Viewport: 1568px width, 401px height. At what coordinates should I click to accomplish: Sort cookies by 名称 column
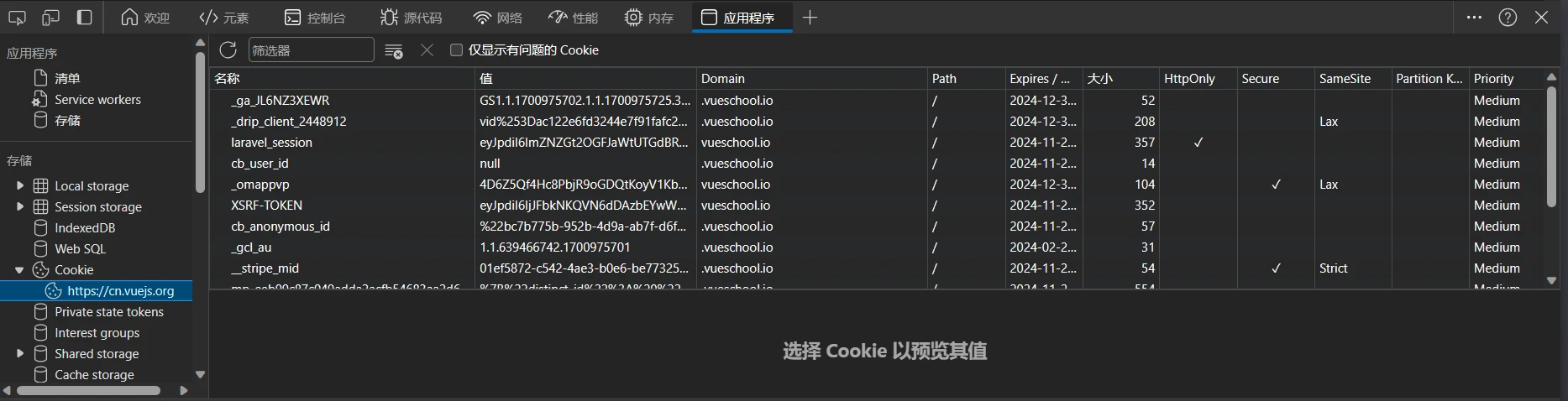click(342, 79)
